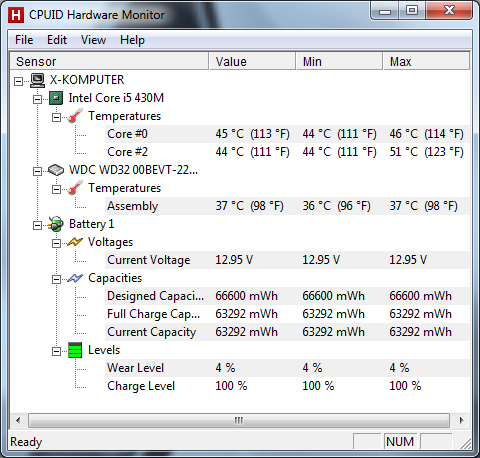The width and height of the screenshot is (480, 458).
Task: Click the Intel Core i5 processor chip icon
Action: click(x=56, y=98)
